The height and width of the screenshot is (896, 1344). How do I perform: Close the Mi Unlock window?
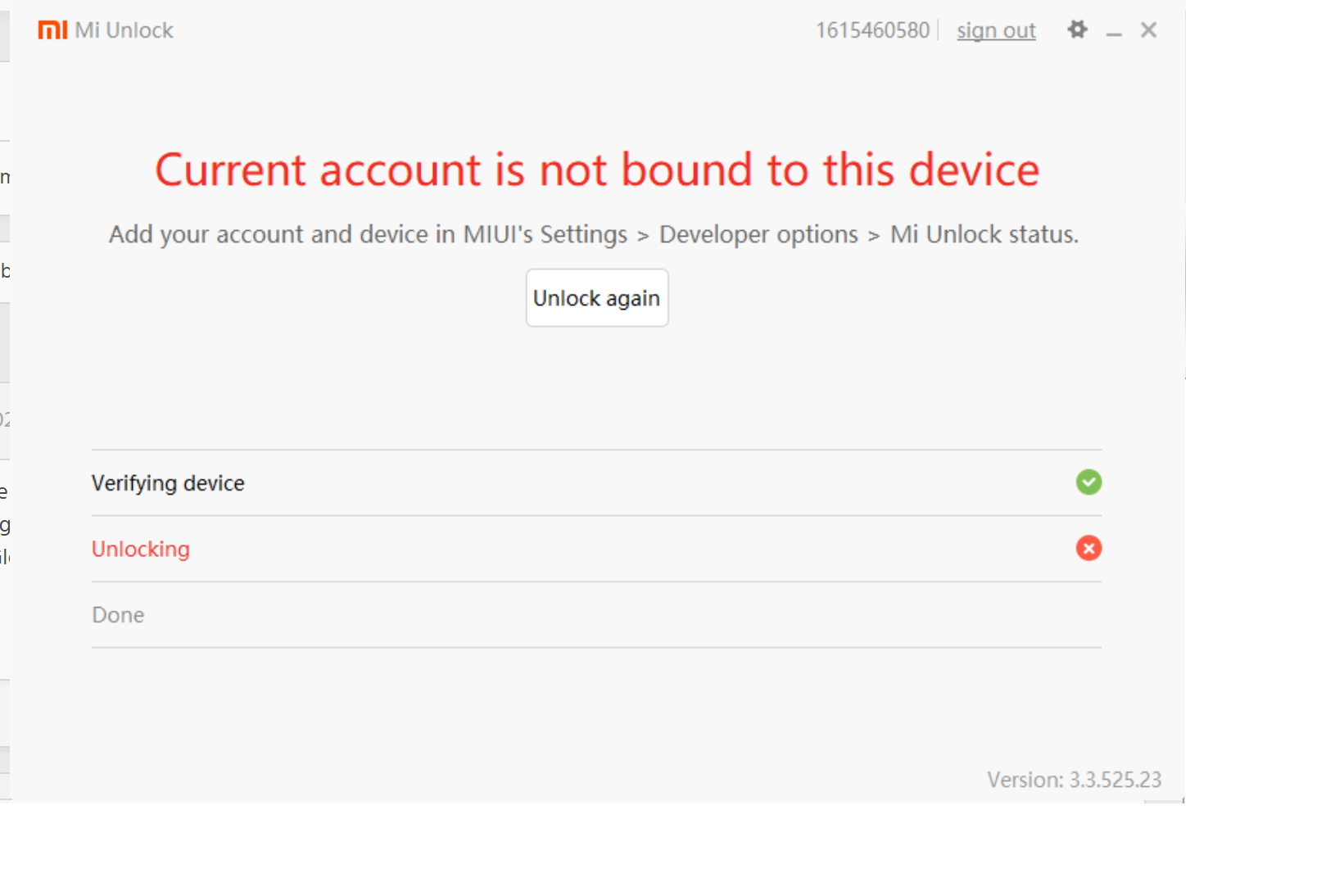(x=1148, y=30)
